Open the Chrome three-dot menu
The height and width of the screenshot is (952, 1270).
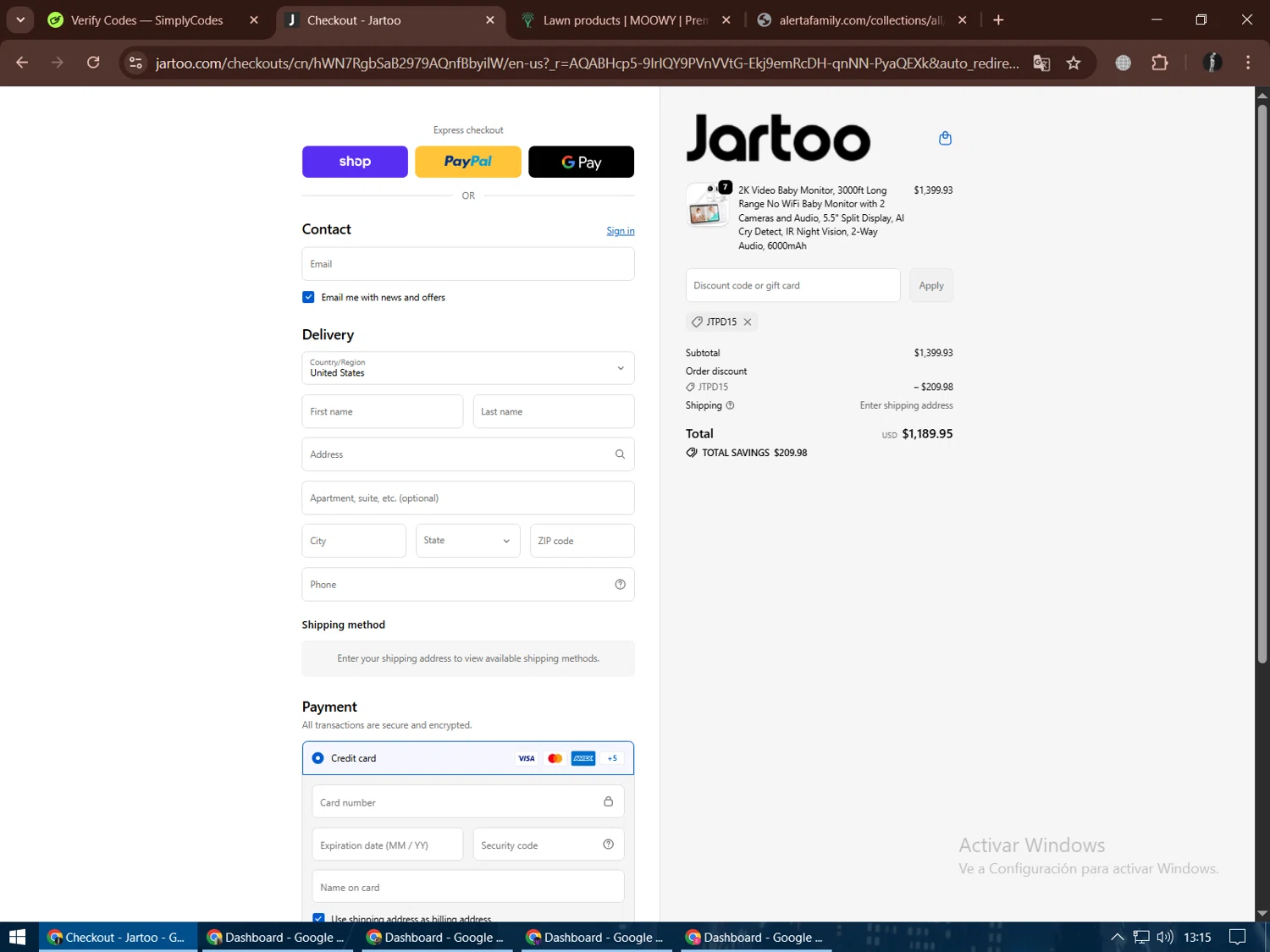[x=1248, y=63]
